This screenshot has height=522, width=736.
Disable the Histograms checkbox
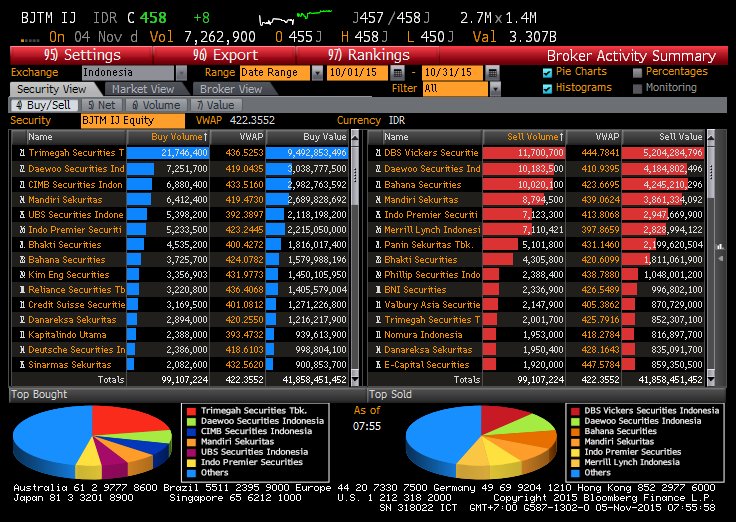(547, 88)
